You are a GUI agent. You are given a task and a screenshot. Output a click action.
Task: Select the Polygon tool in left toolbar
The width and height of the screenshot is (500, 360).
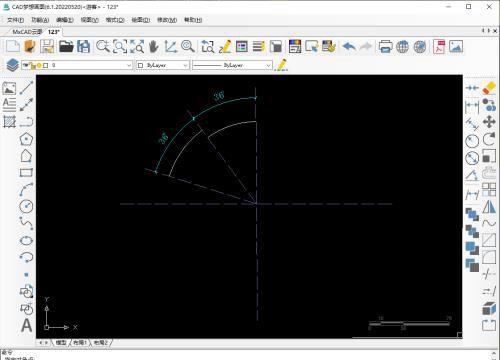(26, 139)
